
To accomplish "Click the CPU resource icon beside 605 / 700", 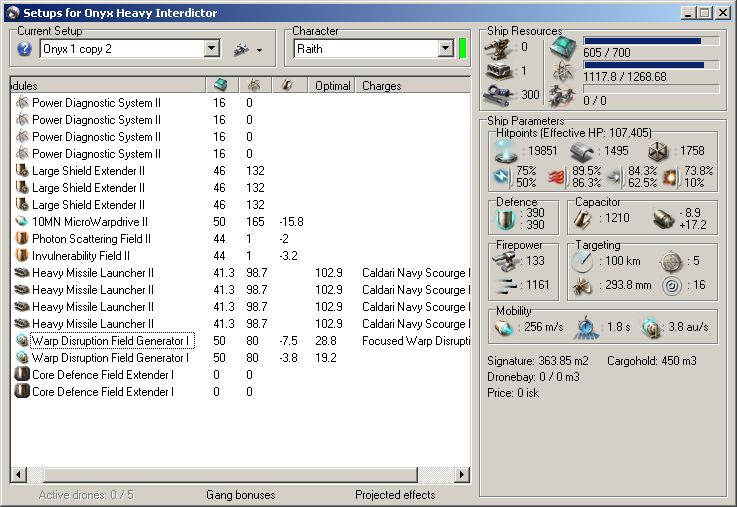I will pyautogui.click(x=563, y=47).
